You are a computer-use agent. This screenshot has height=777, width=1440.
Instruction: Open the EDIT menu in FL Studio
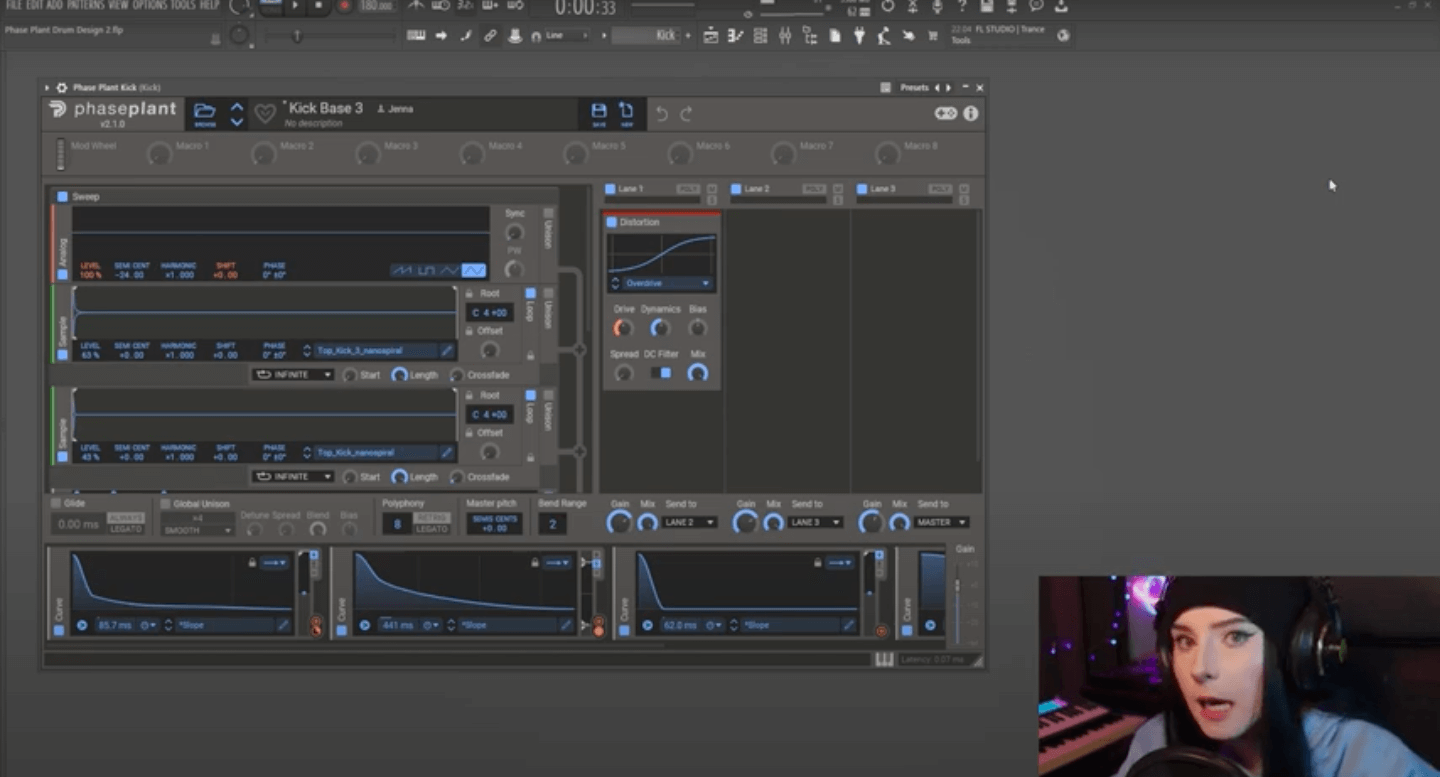point(34,5)
